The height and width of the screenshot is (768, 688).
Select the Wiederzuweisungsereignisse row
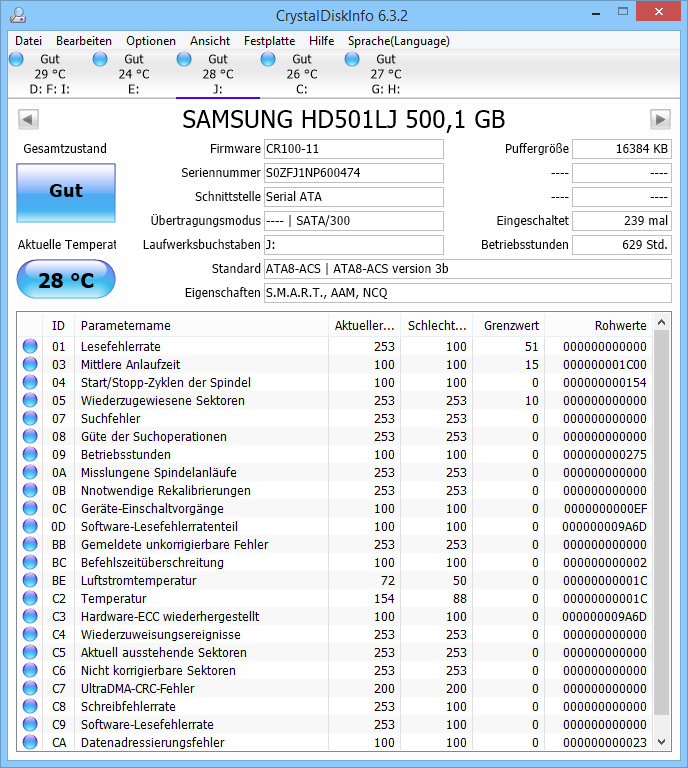(x=335, y=634)
